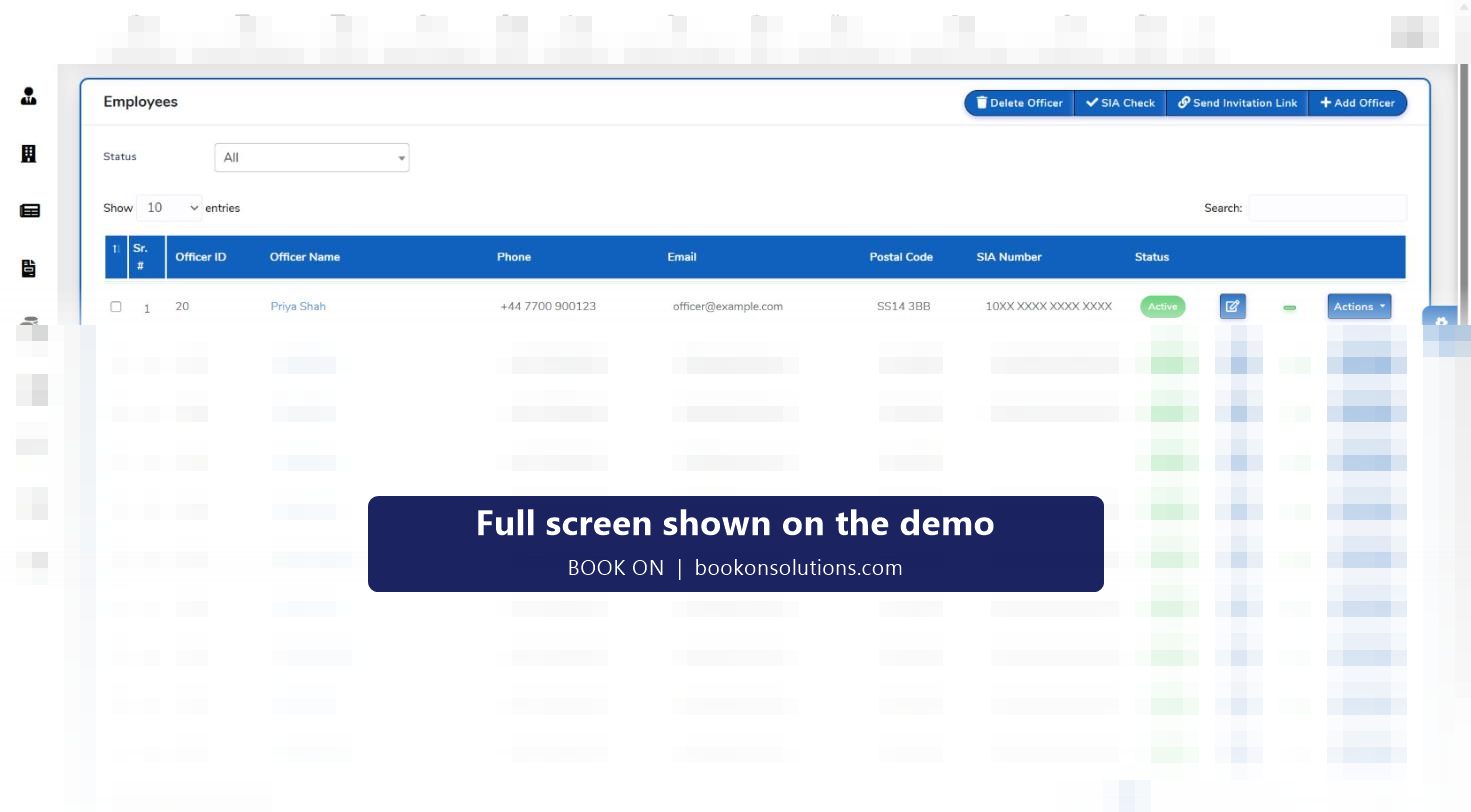Click the Delete Officer button
Screen dimensions: 1471x812
1019,103
